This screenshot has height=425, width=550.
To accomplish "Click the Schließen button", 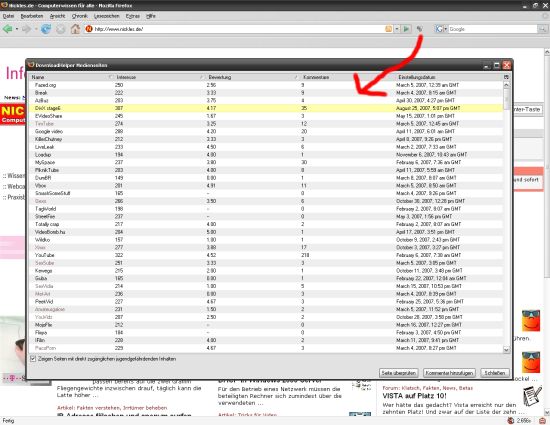I will [x=495, y=373].
